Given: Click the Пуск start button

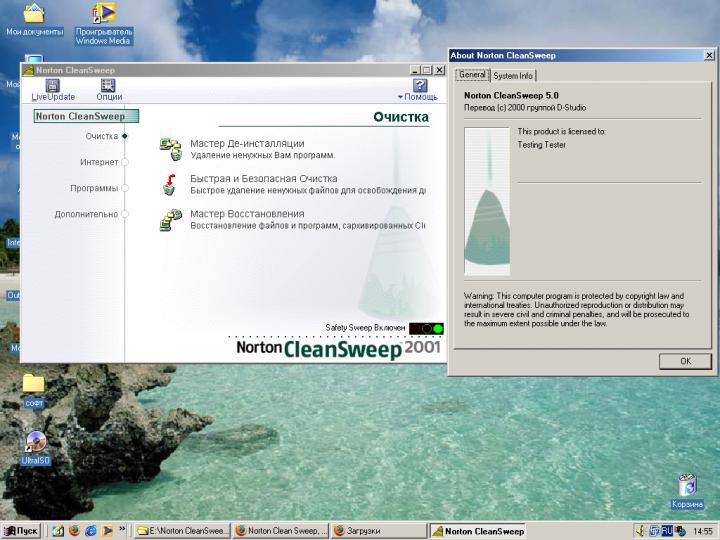Looking at the screenshot, I should click(21, 531).
